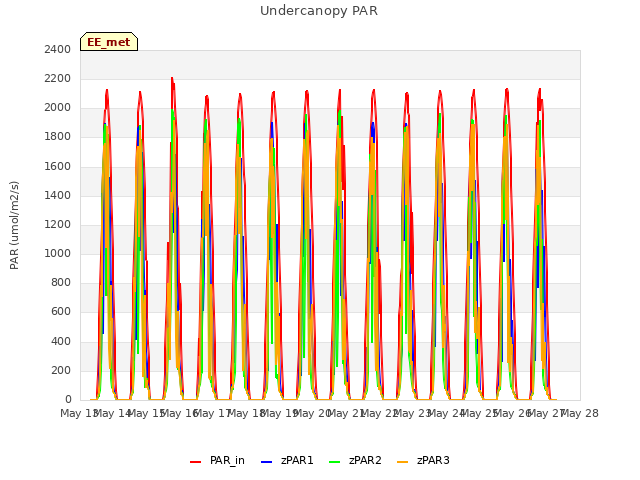Click the Undercanopy PAR chart title
Image resolution: width=640 pixels, height=480 pixels.
coord(319,11)
